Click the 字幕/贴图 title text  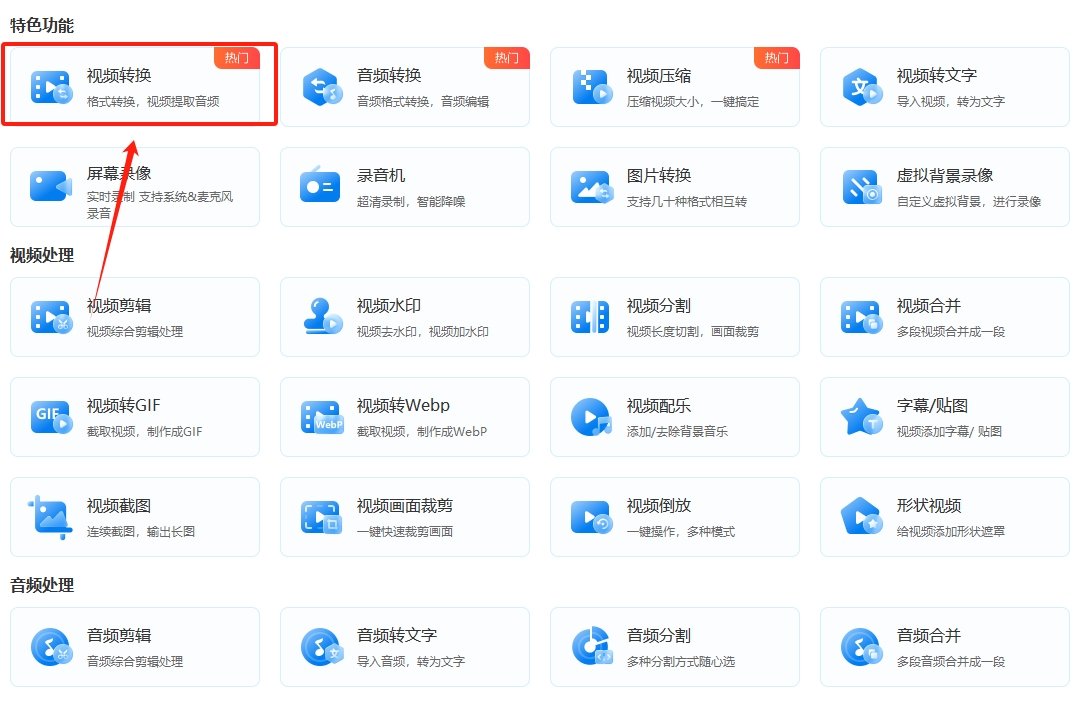click(932, 405)
